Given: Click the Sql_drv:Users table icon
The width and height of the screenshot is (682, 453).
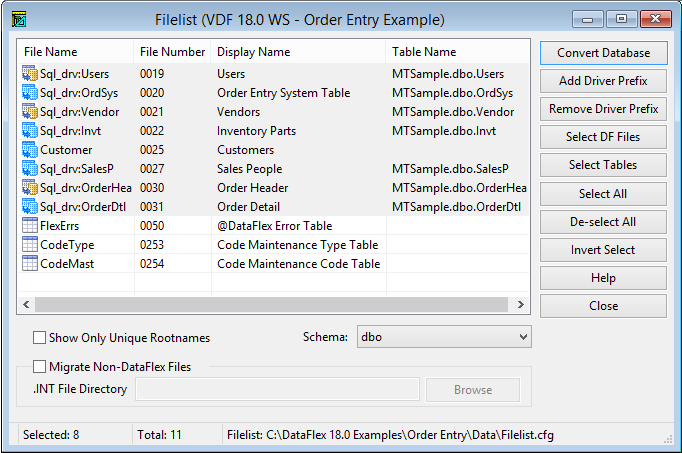Looking at the screenshot, I should pos(29,74).
